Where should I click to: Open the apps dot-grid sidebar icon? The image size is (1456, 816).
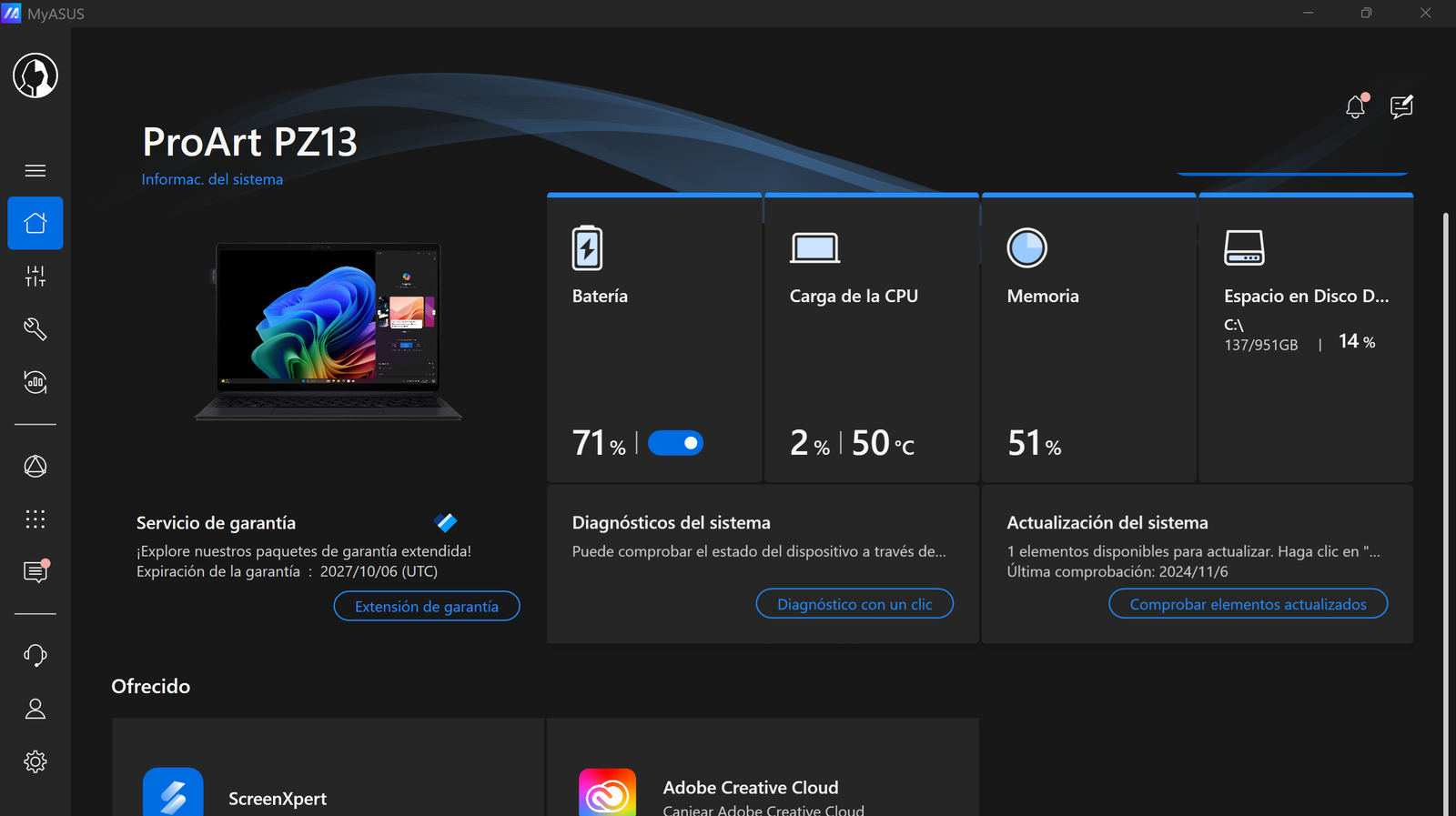[x=35, y=519]
